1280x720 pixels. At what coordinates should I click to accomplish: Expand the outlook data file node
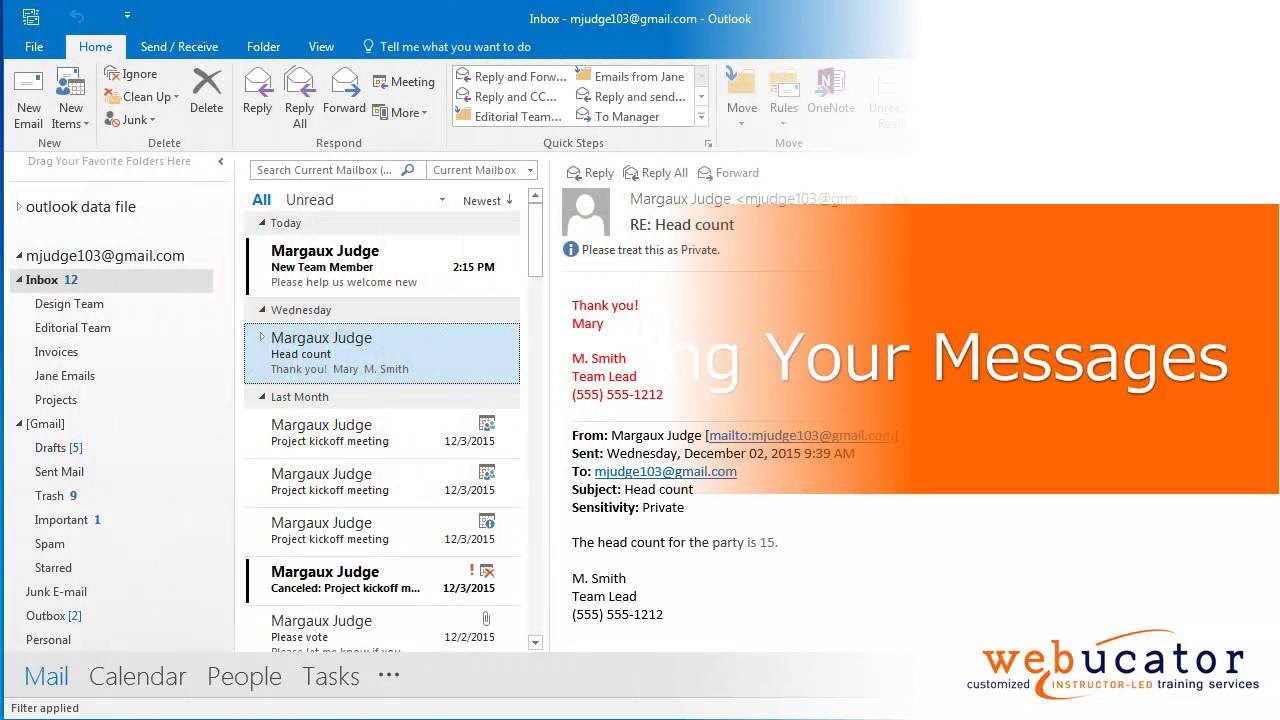pos(18,207)
